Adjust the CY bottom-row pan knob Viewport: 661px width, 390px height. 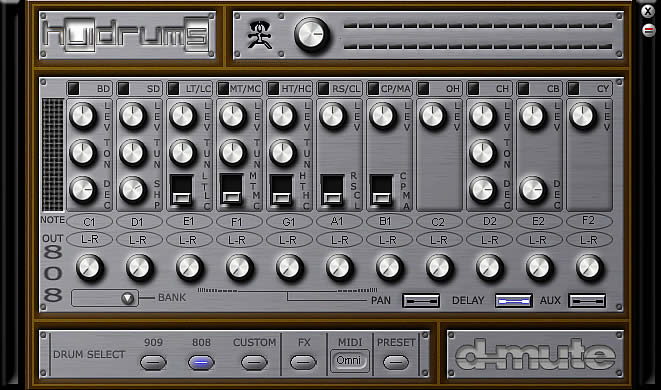point(589,268)
